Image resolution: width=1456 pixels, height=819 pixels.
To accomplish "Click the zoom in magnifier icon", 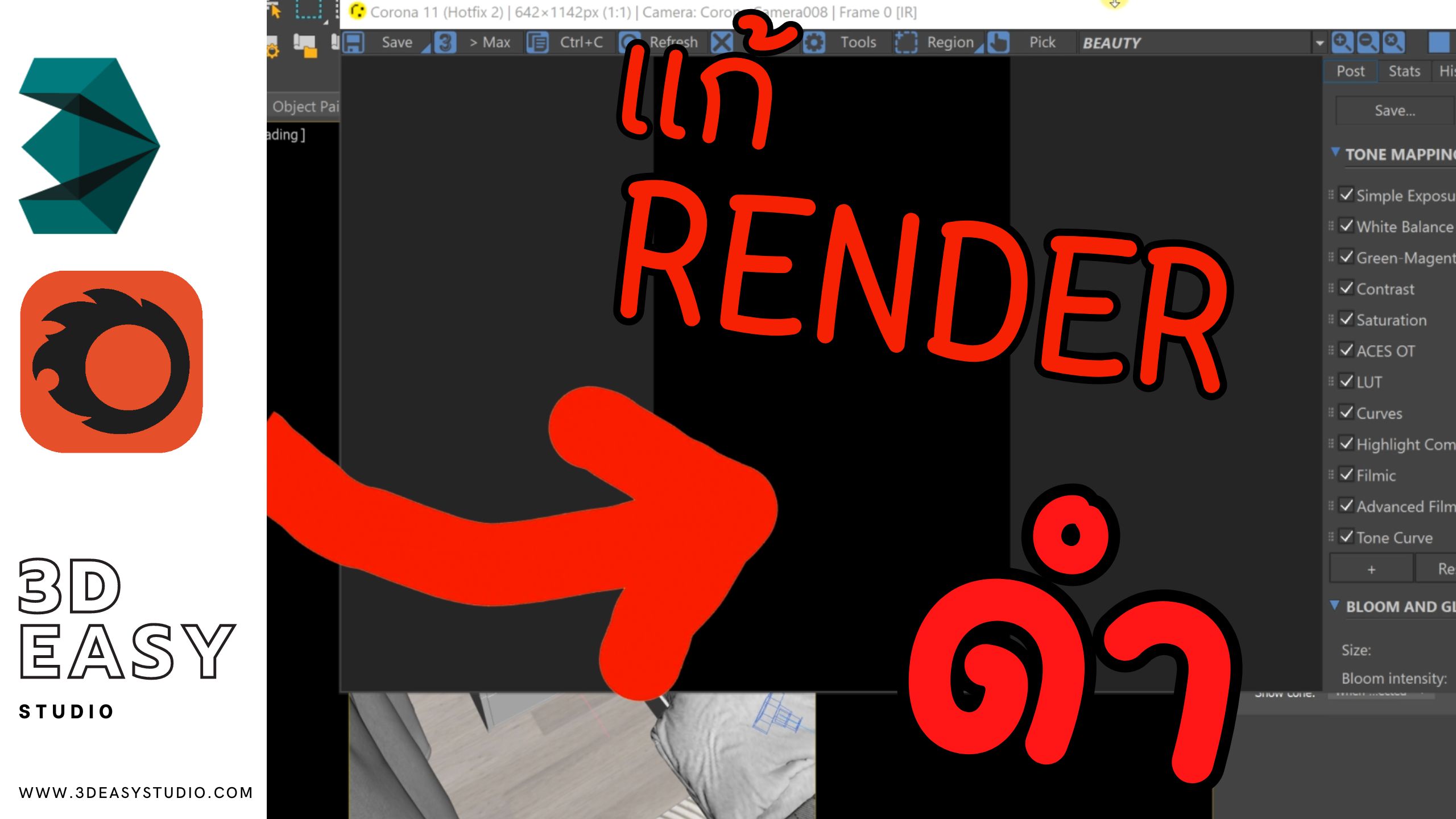I will (1342, 42).
